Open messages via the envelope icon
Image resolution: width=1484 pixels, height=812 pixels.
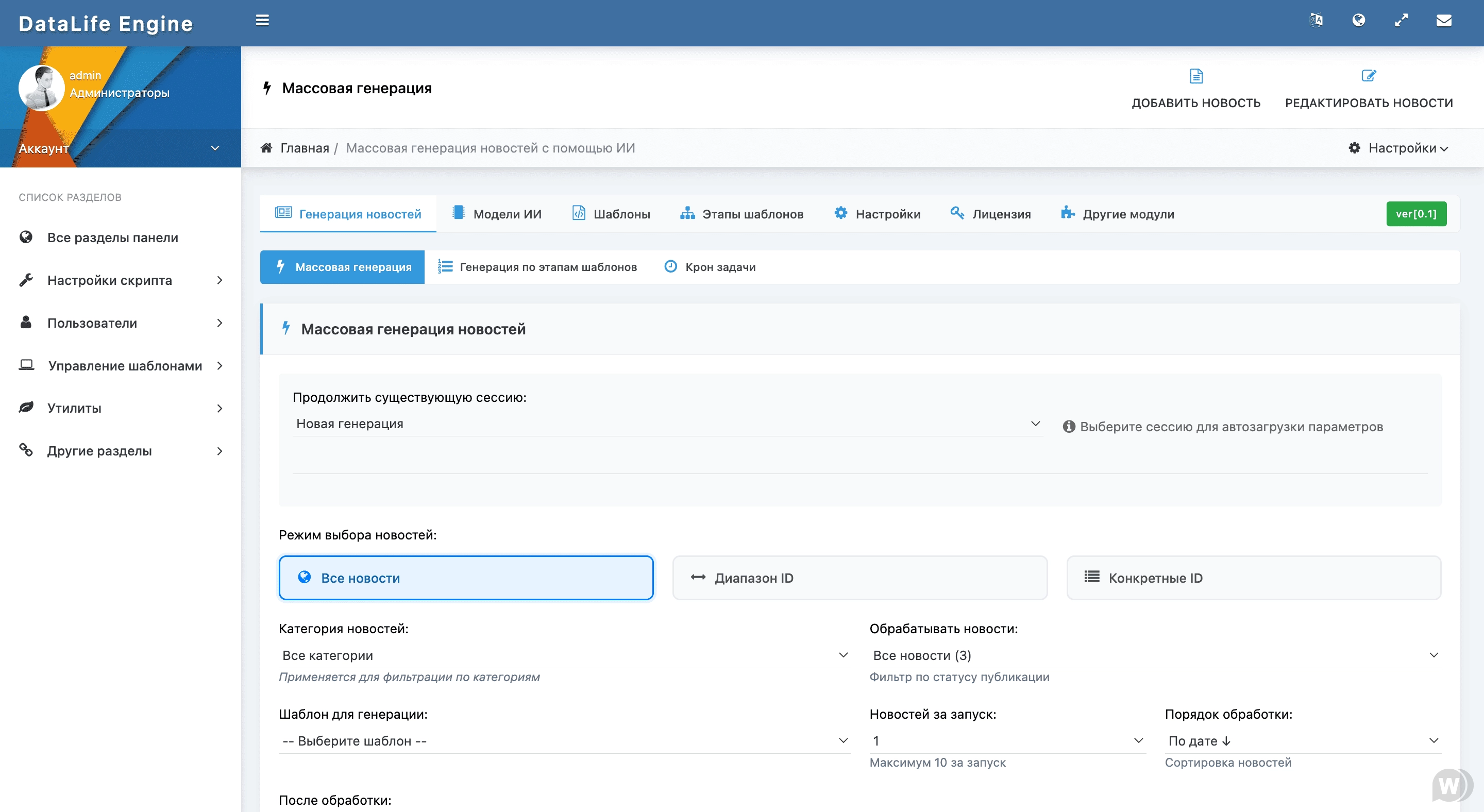click(1444, 21)
